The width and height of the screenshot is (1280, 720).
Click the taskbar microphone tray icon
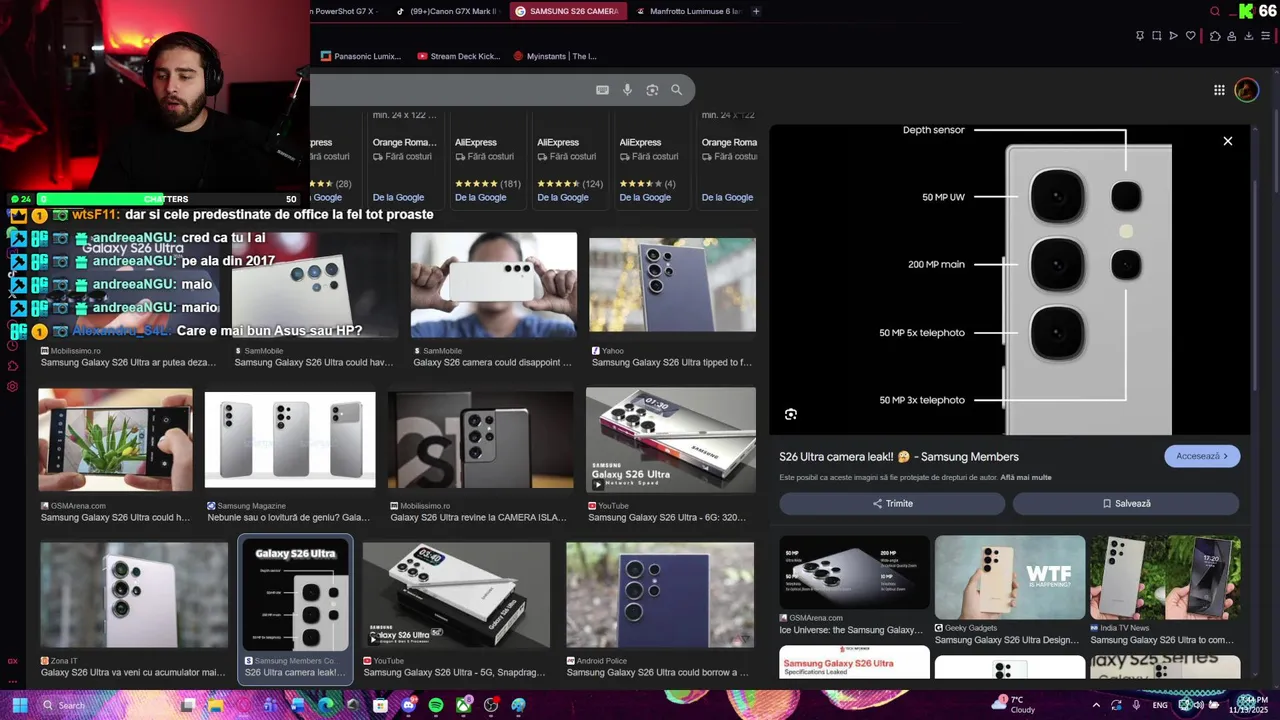coord(1137,705)
